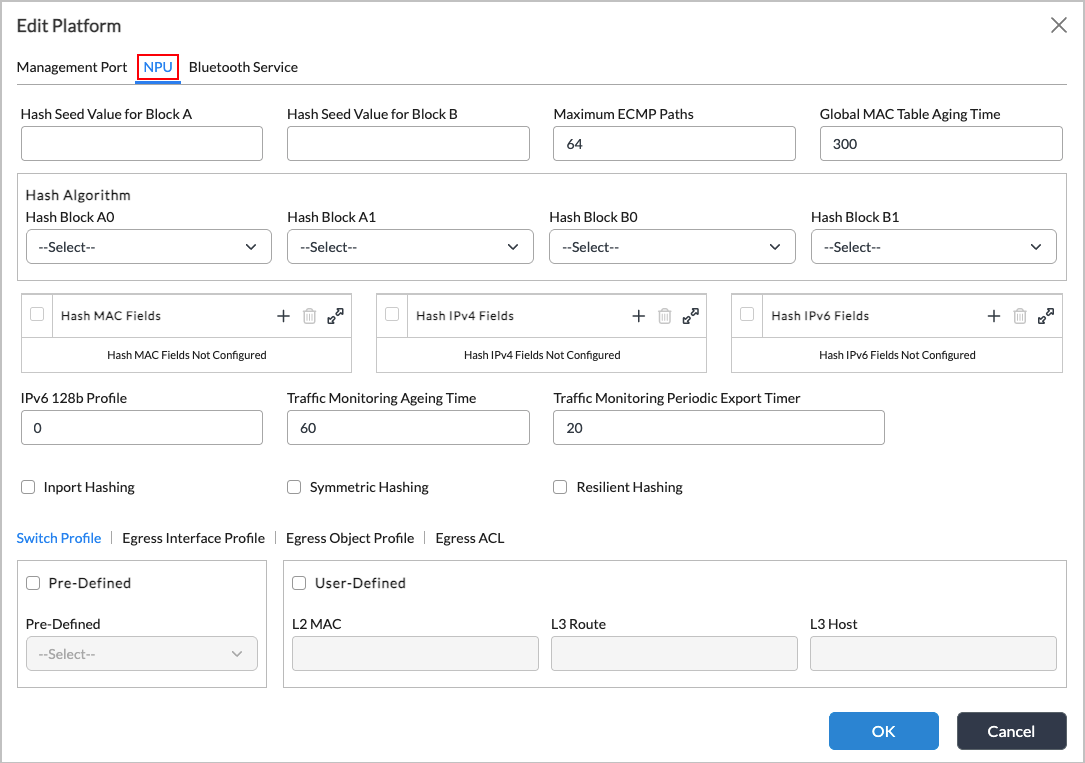The image size is (1085, 763).
Task: Add a new Hash IPv6 Fields entry
Action: 994,316
